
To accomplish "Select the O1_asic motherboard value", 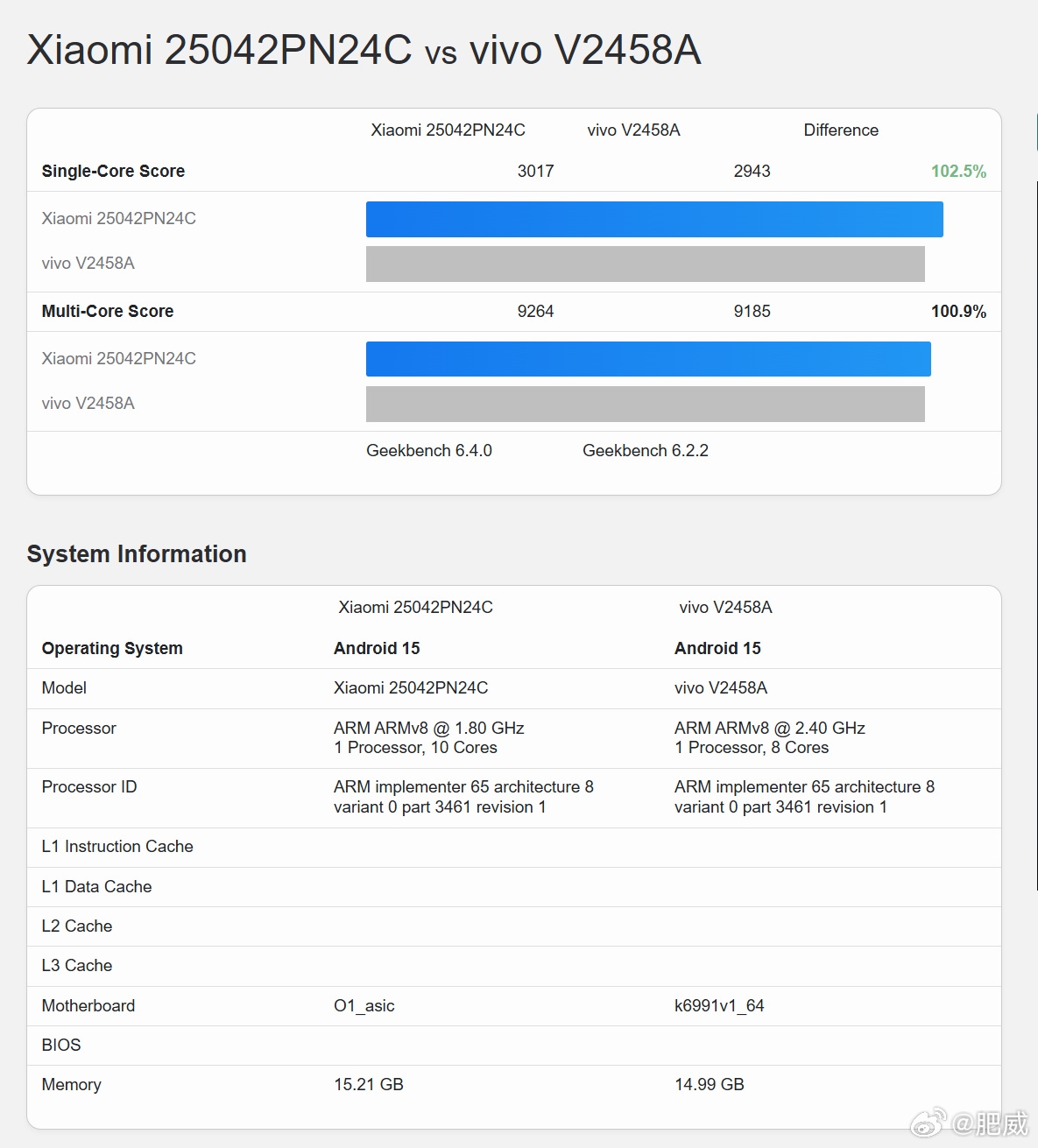I will click(x=364, y=1006).
